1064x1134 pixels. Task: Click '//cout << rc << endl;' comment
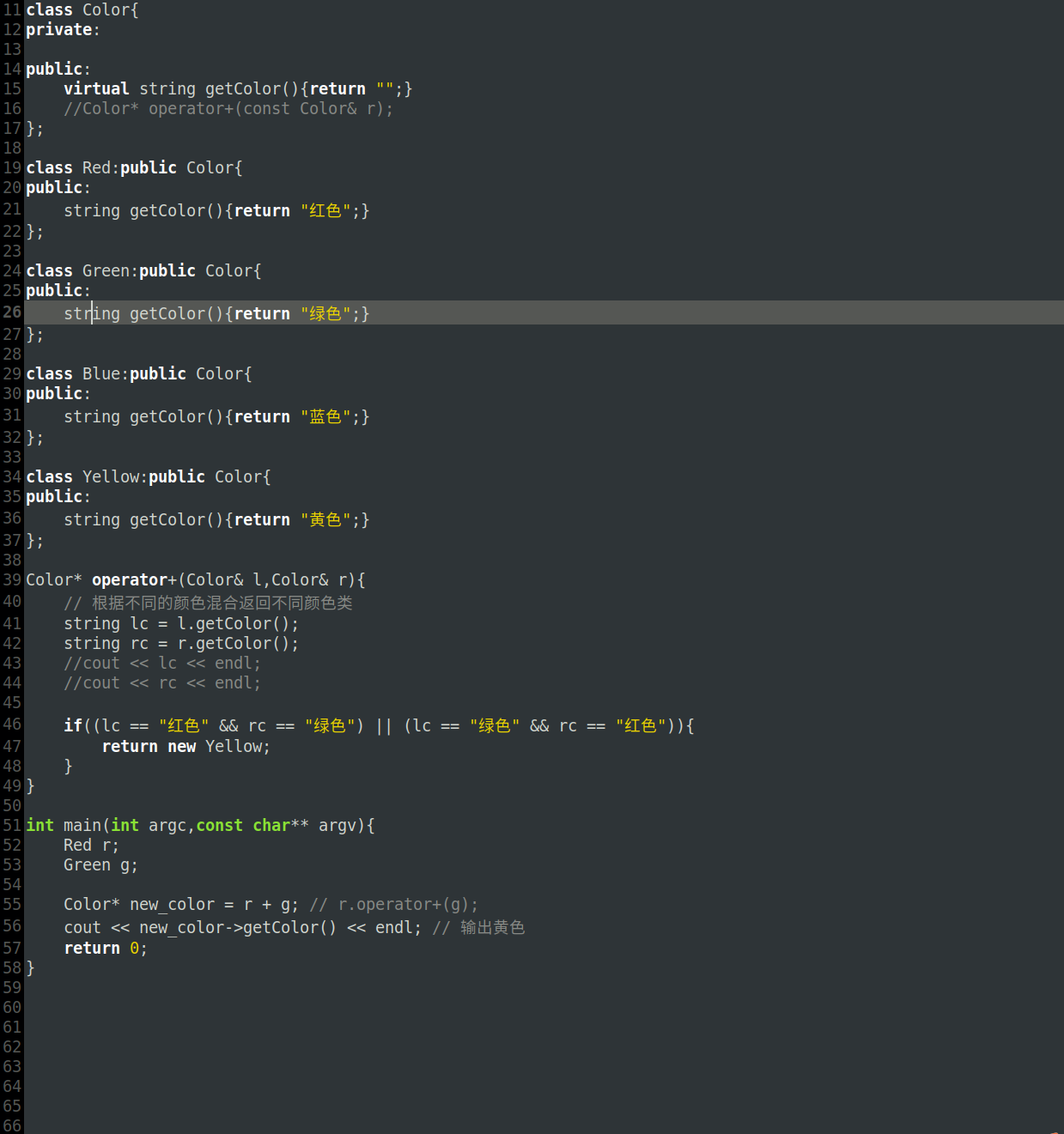click(x=162, y=683)
